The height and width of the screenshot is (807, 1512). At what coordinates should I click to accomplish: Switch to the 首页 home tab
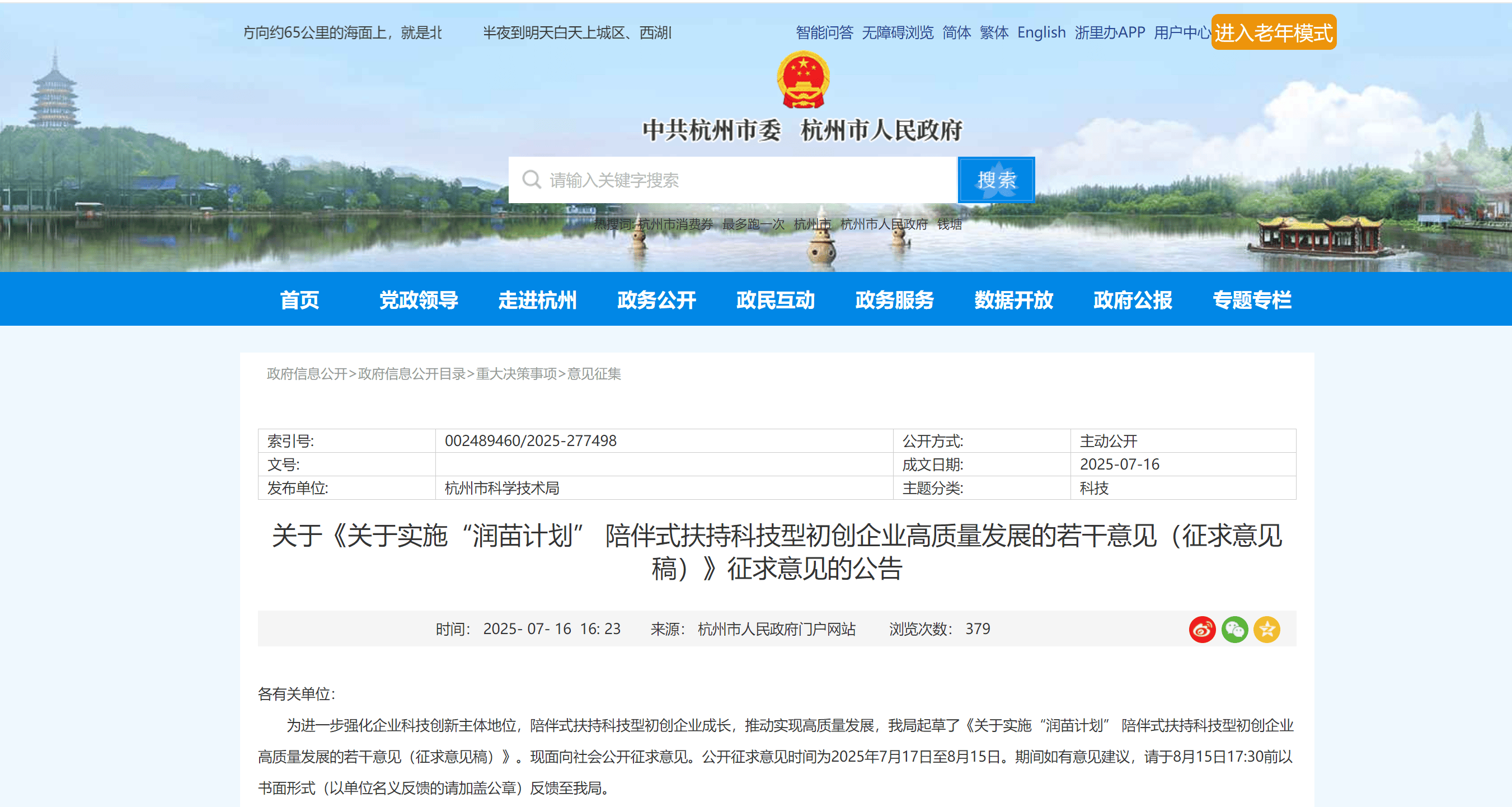click(x=300, y=300)
